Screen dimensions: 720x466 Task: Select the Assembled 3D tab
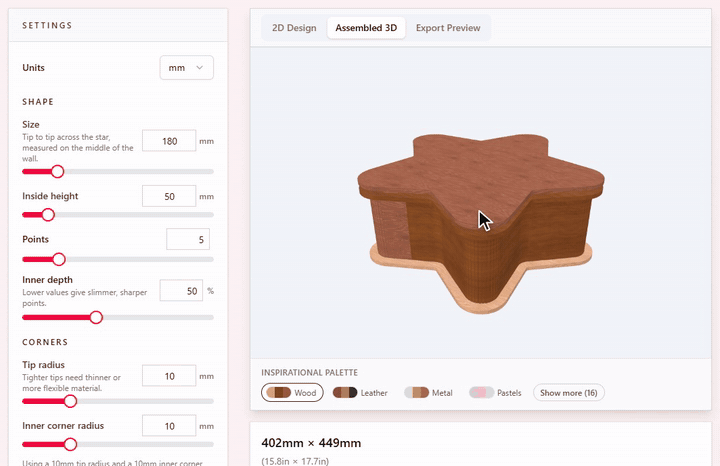[x=366, y=28]
